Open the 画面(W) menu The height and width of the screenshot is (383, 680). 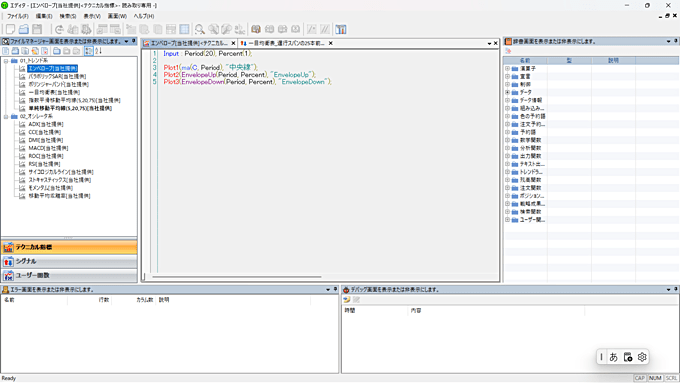(117, 16)
